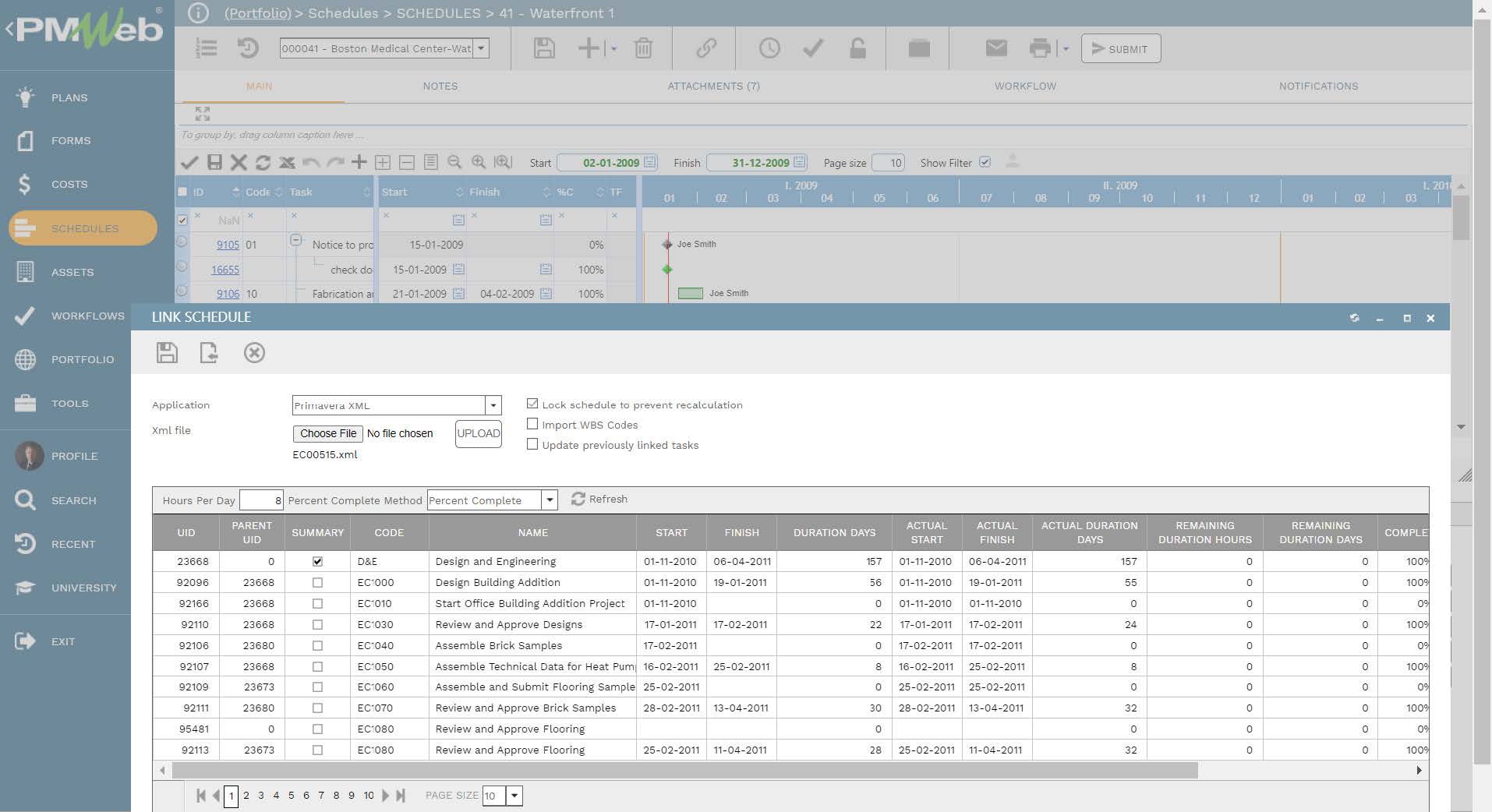Toggle Lock schedule to prevent recalculation
The width and height of the screenshot is (1492, 812).
pos(532,404)
